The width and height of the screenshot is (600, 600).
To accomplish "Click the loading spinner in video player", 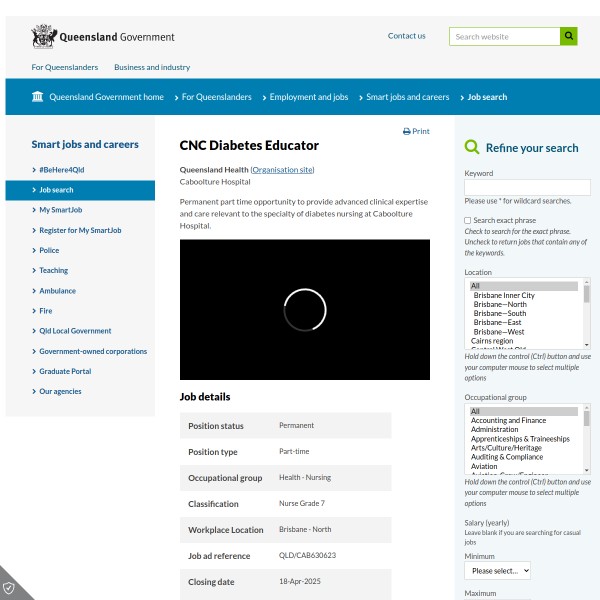I will [x=305, y=310].
